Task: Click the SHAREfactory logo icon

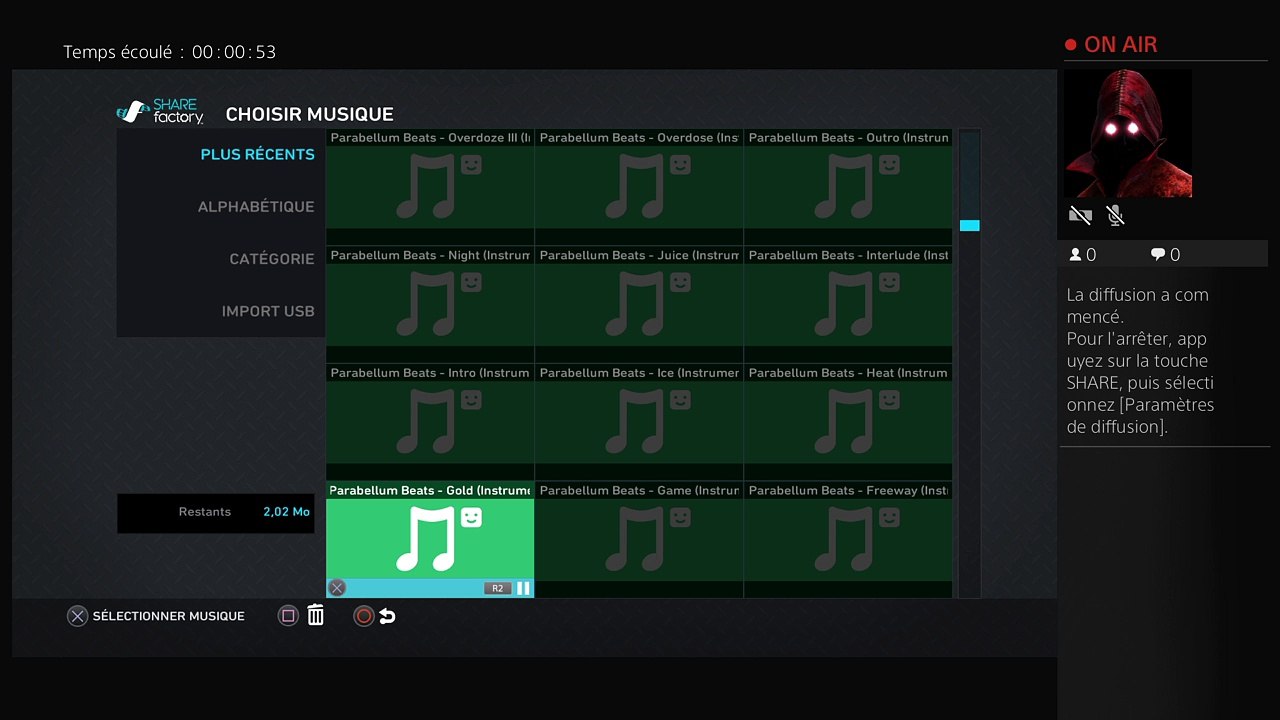Action: point(161,112)
